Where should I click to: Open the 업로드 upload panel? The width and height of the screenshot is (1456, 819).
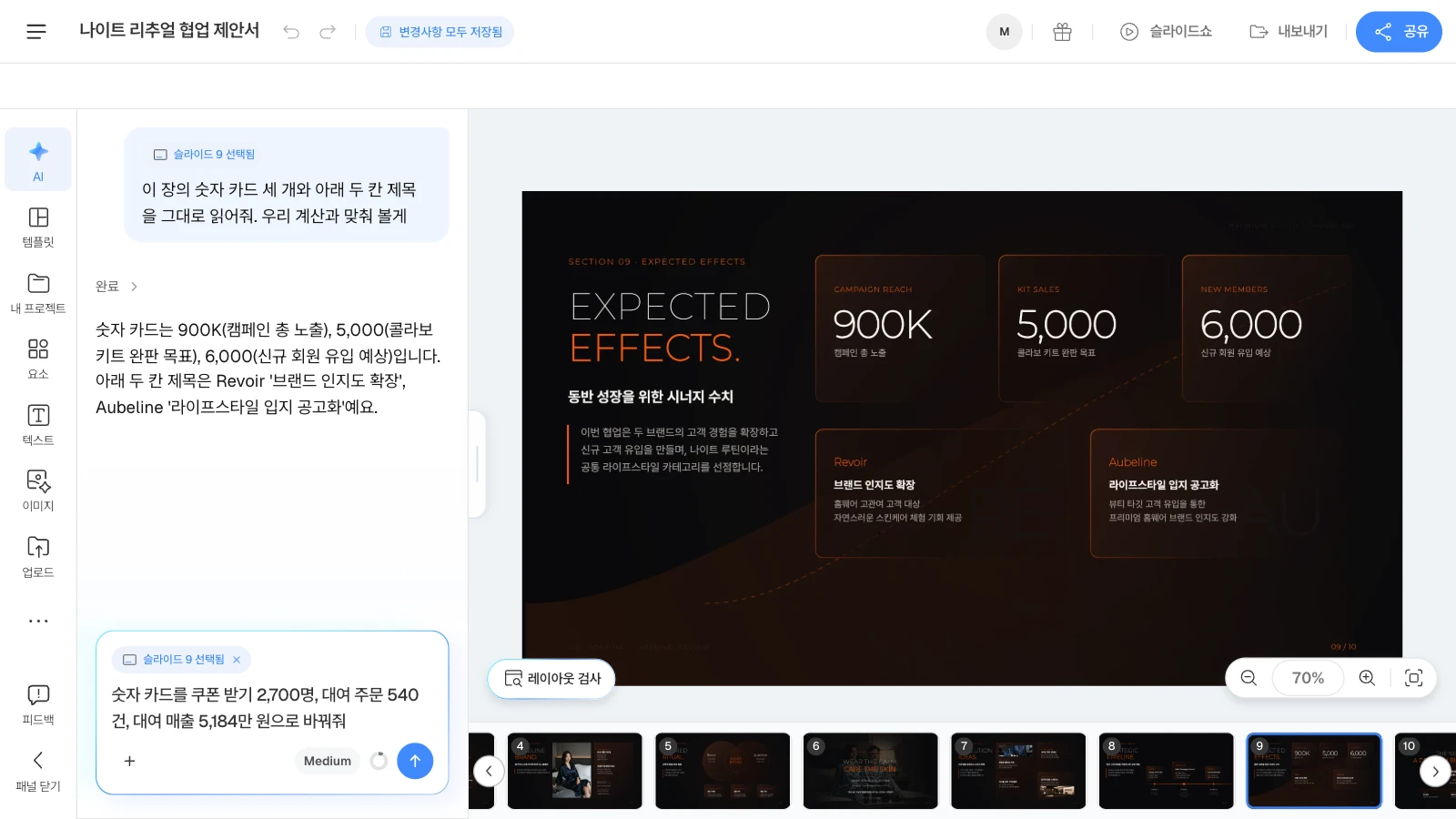pos(38,556)
